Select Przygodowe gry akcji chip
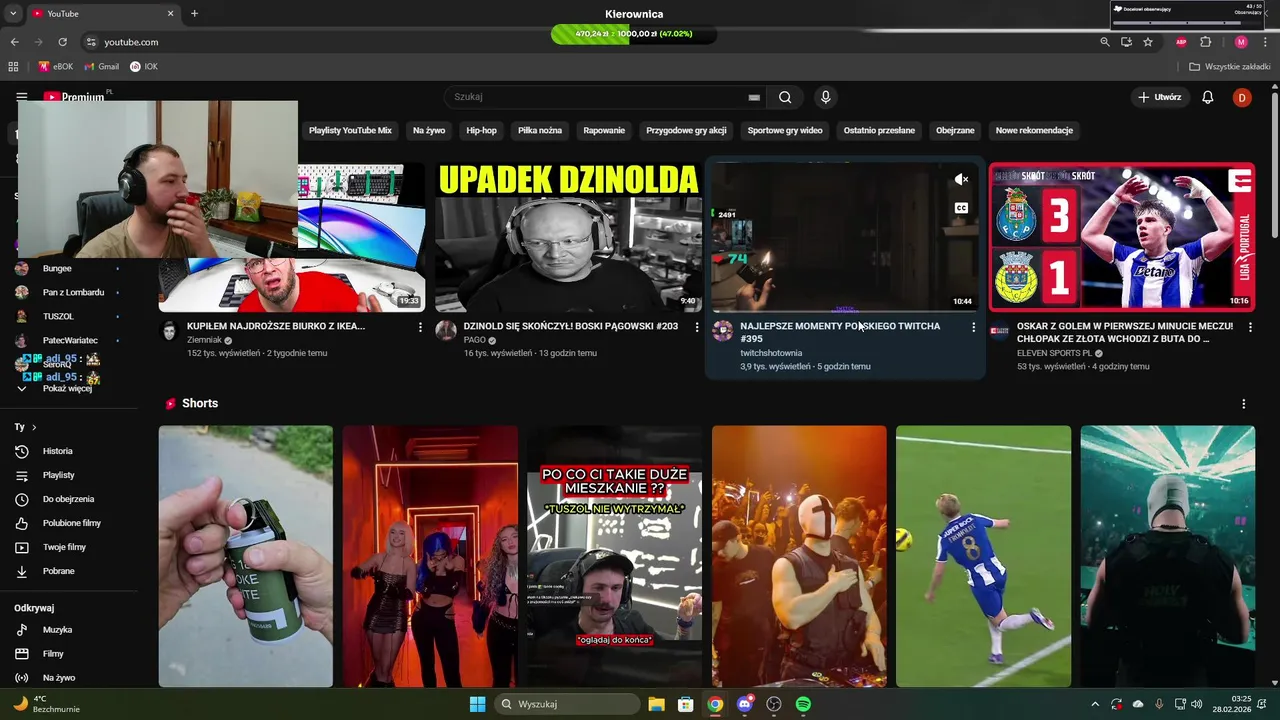 686,130
